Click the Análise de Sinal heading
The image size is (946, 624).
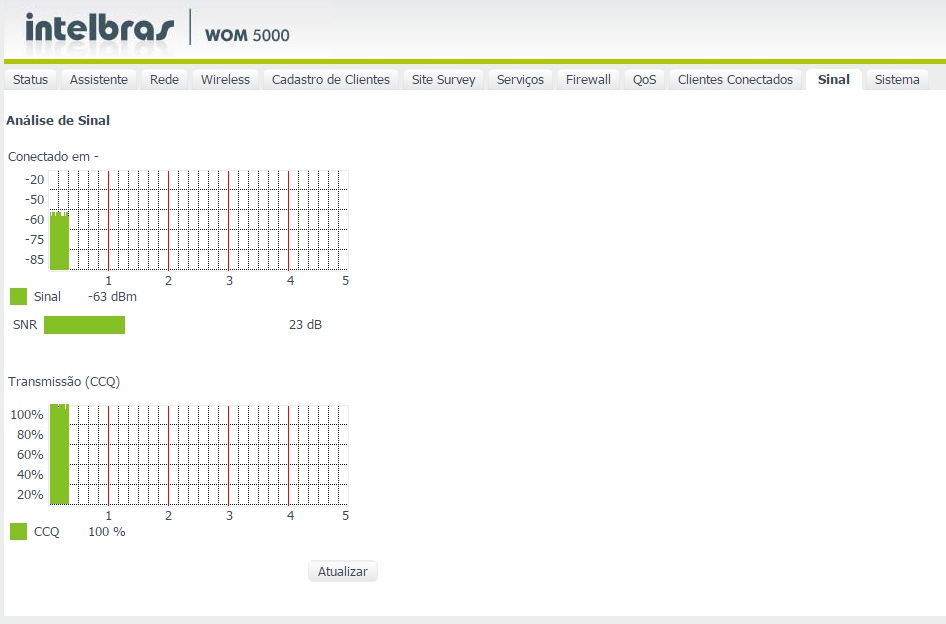pyautogui.click(x=58, y=120)
